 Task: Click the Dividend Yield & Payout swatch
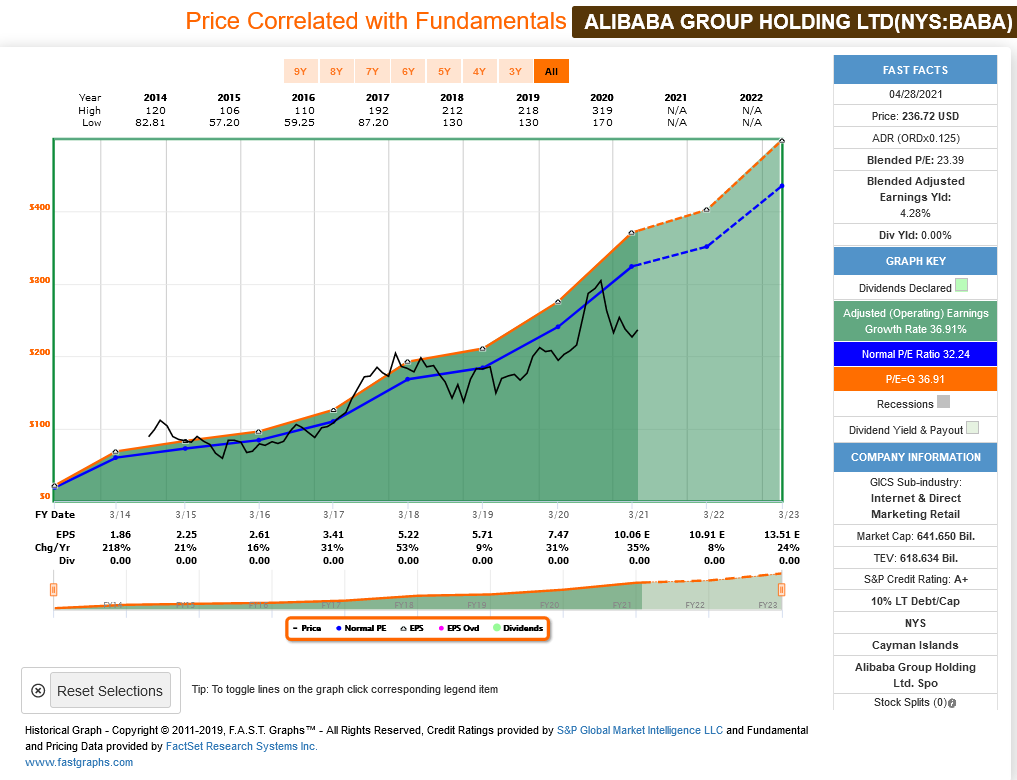point(972,427)
